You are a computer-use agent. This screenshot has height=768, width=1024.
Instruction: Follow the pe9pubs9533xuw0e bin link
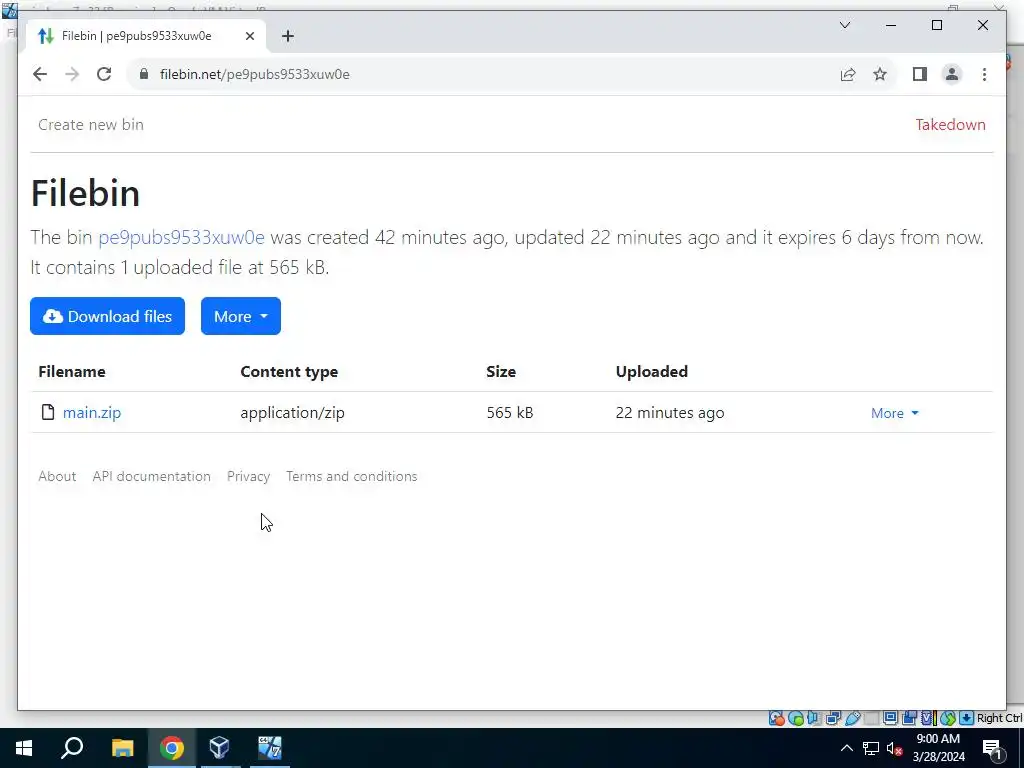click(182, 237)
